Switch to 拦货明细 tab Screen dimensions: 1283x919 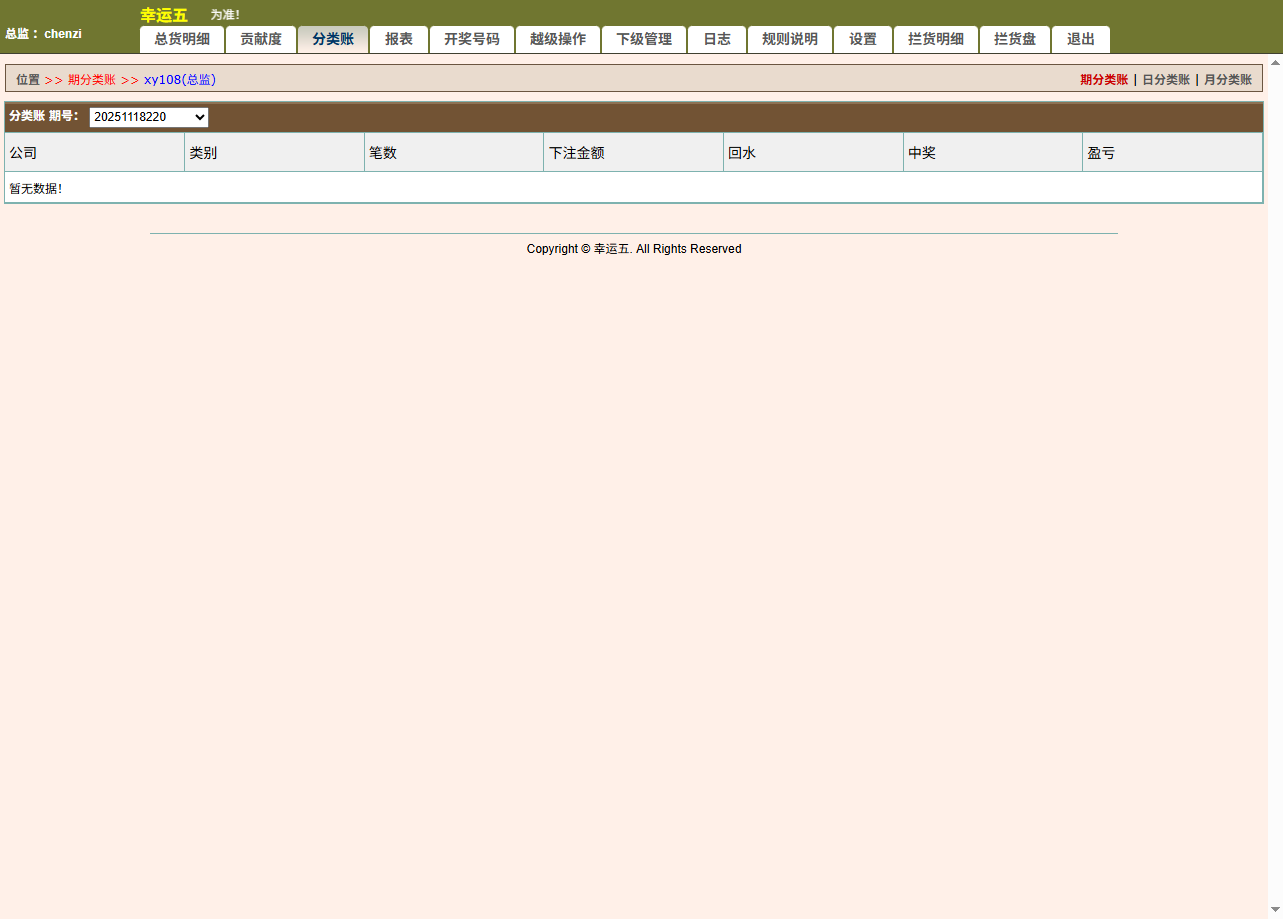(x=936, y=40)
